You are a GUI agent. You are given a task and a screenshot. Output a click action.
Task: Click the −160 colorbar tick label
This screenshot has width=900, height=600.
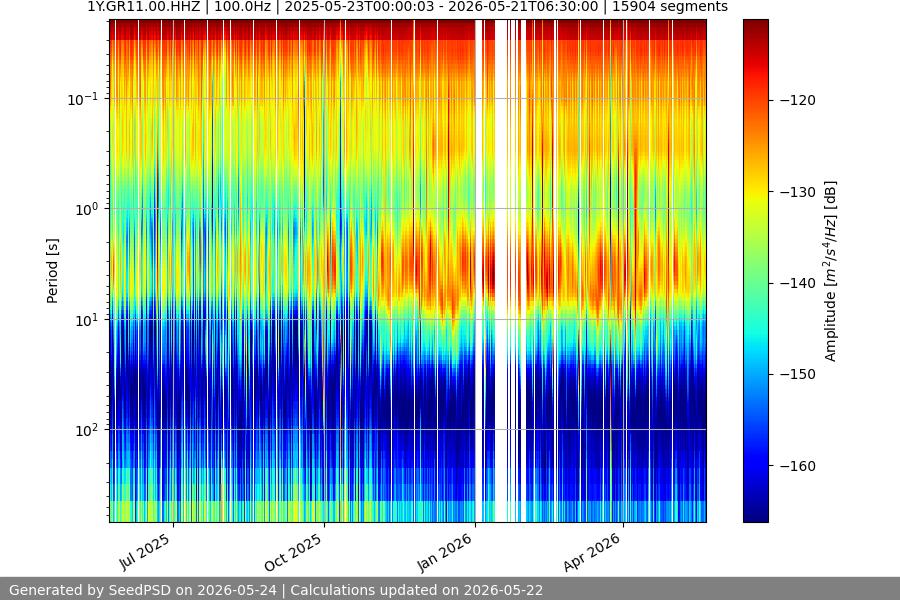click(x=797, y=466)
